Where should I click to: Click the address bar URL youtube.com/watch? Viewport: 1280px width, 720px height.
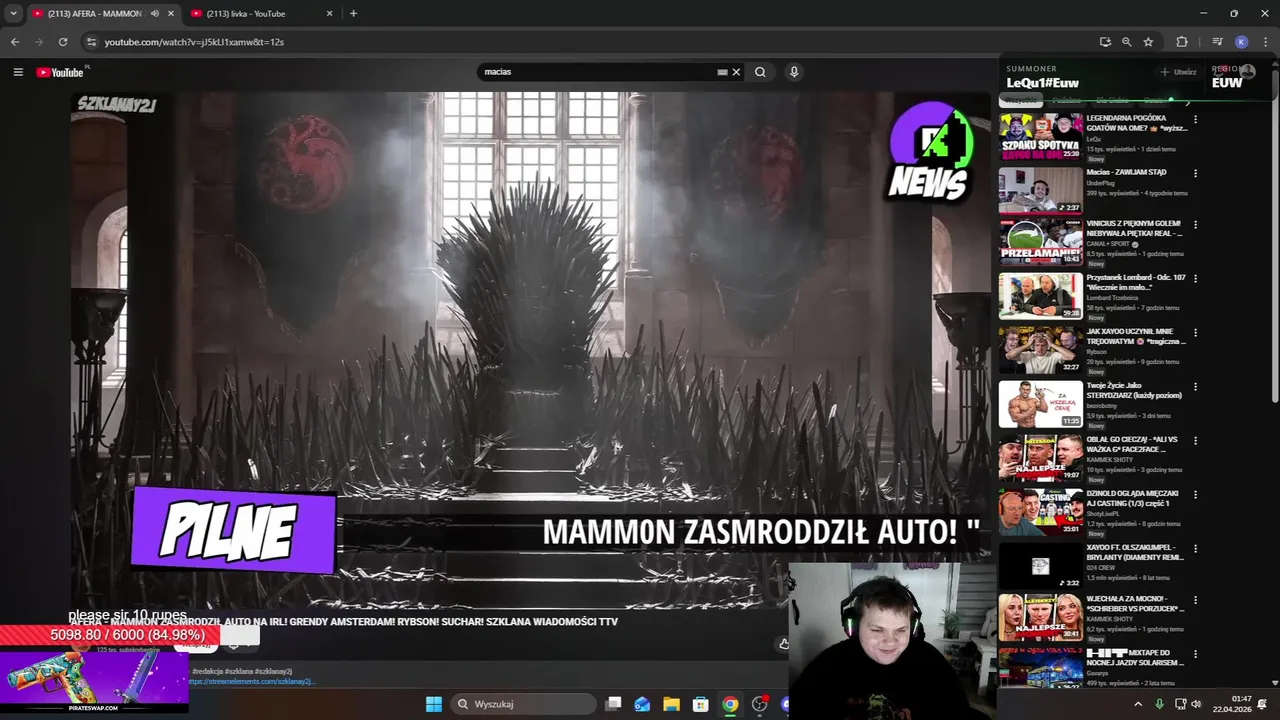click(x=194, y=42)
